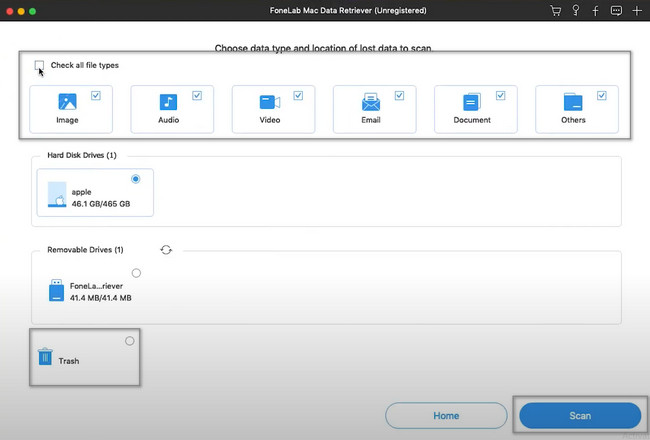Click the Audio label text

click(x=168, y=120)
